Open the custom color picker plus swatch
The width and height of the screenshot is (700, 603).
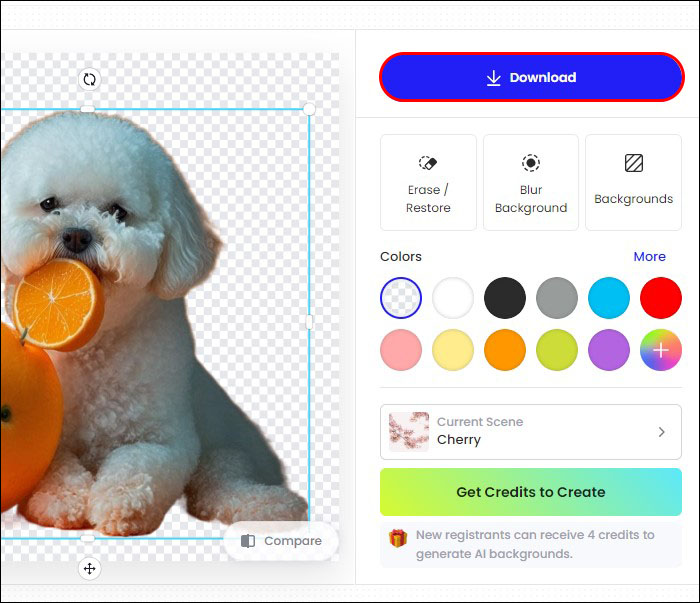(661, 350)
